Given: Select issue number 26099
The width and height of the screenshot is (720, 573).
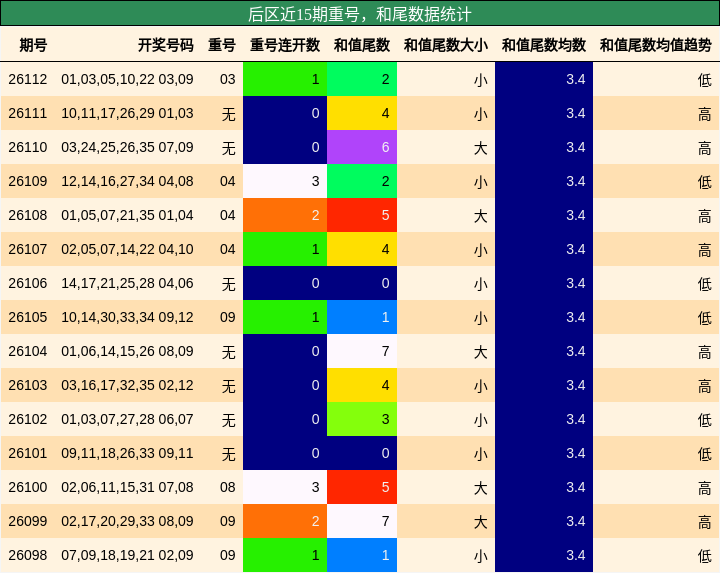Looking at the screenshot, I should tap(28, 521).
